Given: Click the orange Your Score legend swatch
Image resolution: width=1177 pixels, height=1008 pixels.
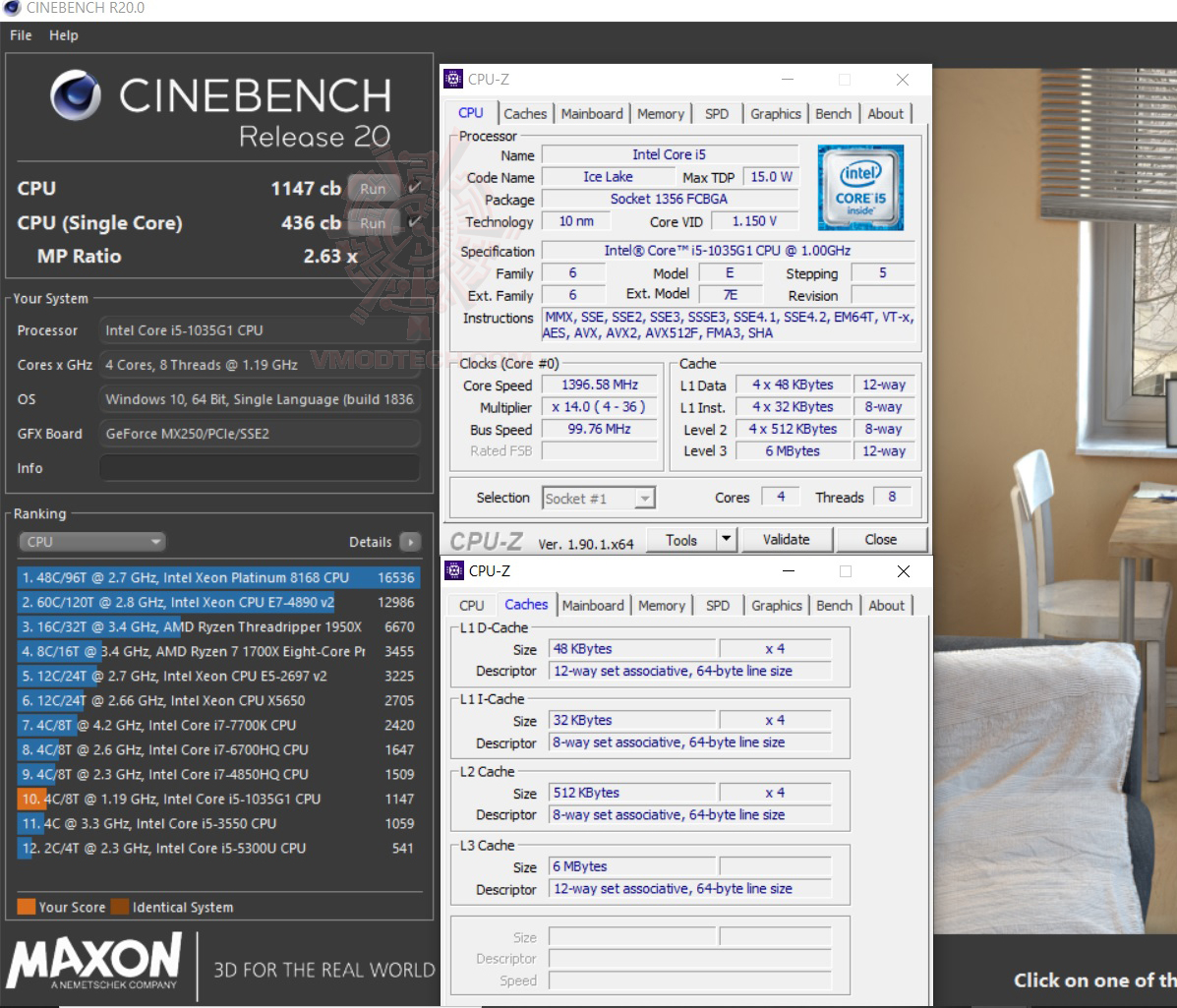Looking at the screenshot, I should click(27, 907).
